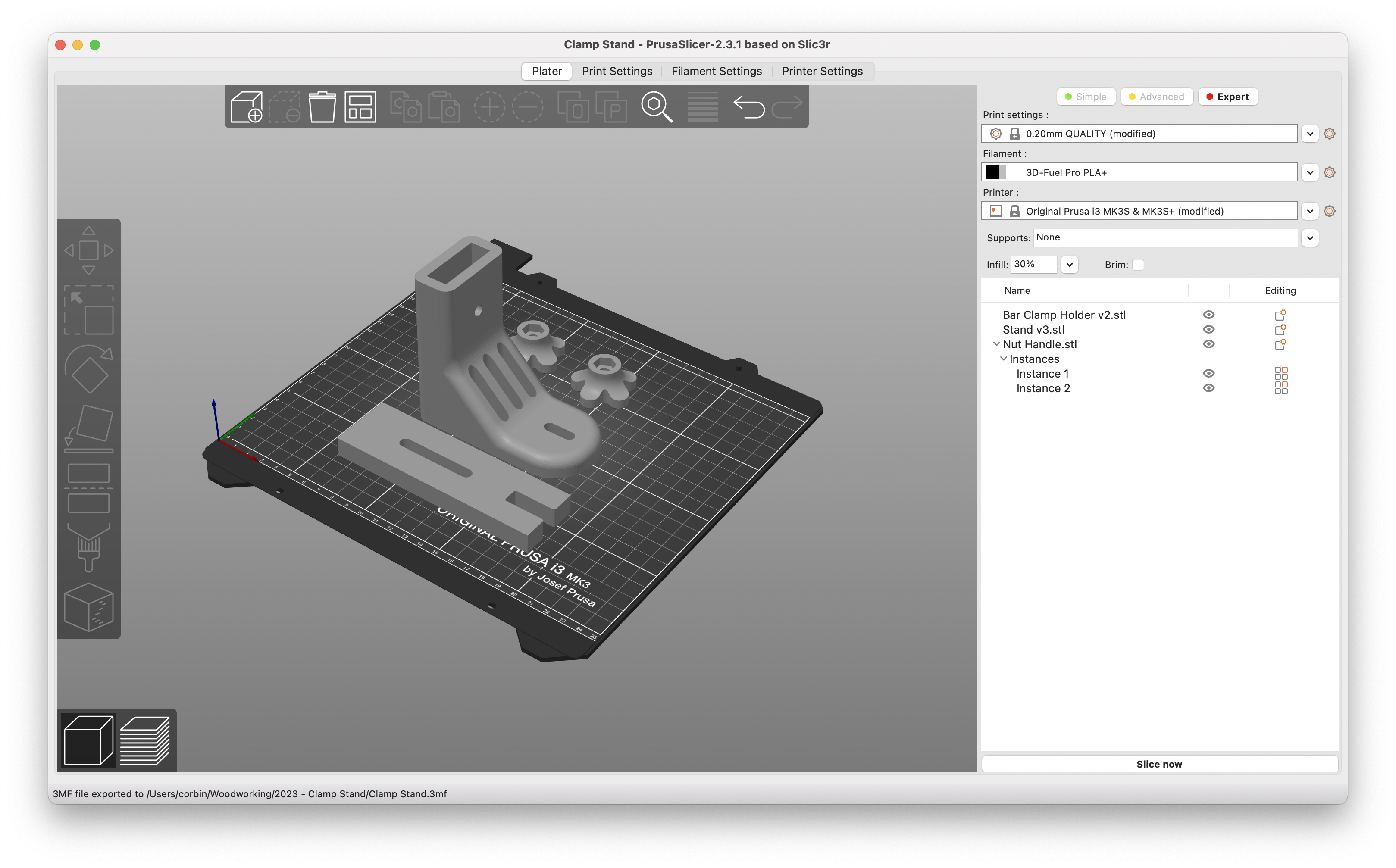This screenshot has height=868, width=1396.
Task: Select the Scale gizmo tool
Action: (88, 310)
